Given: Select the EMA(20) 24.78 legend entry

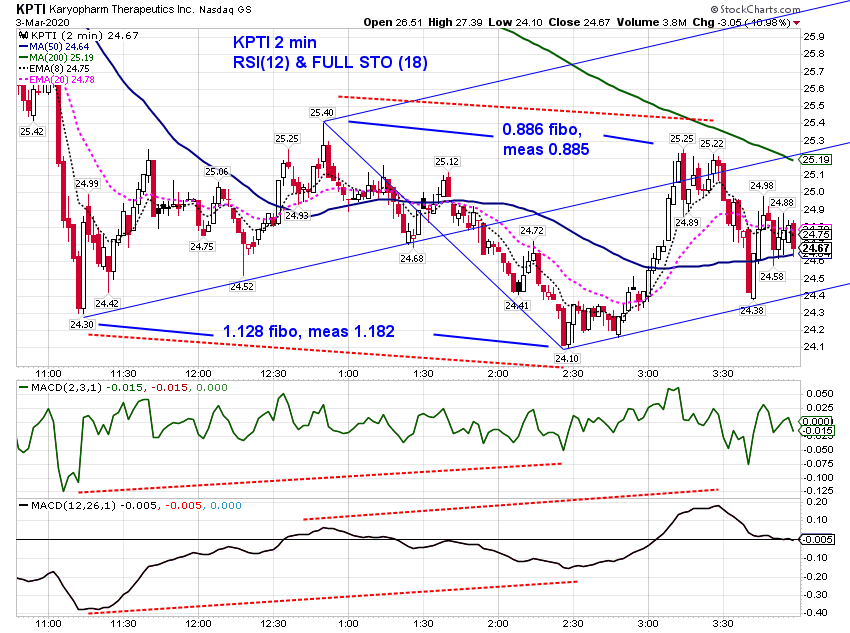Looking at the screenshot, I should [x=56, y=79].
